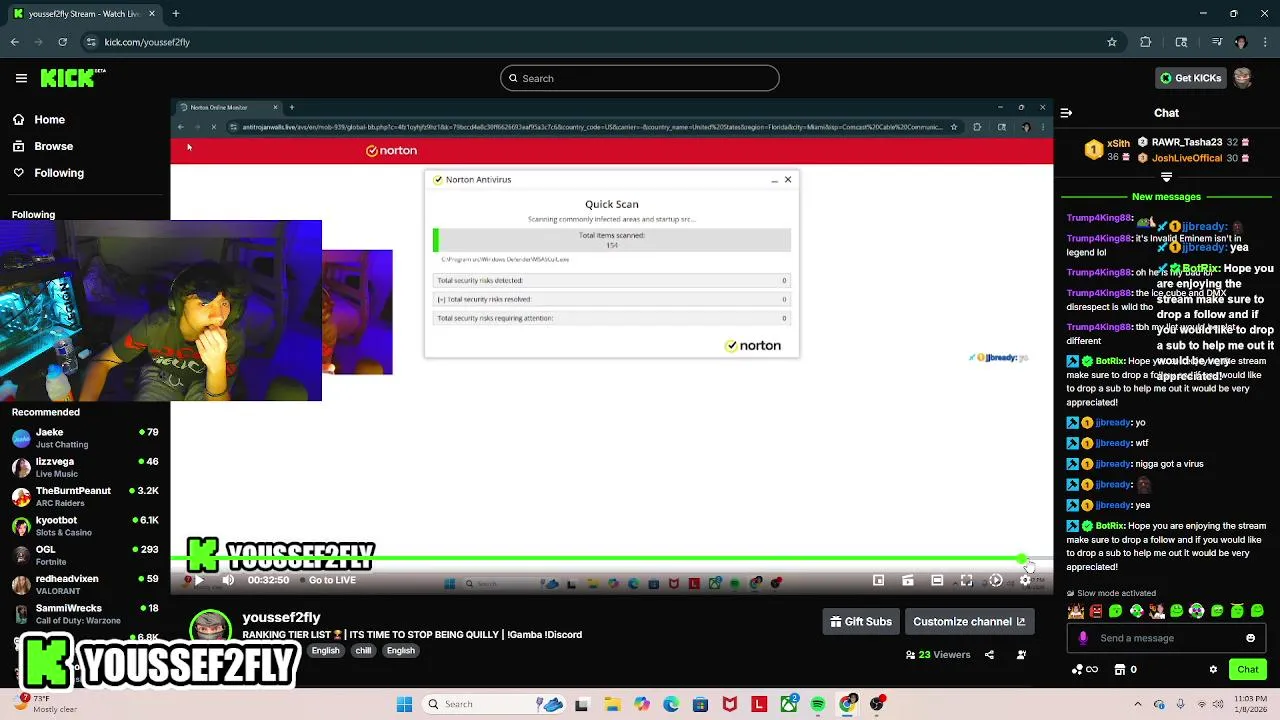Viewport: 1280px width, 720px height.
Task: Click the streamer avatar beside youssef2fly
Action: pos(210,626)
